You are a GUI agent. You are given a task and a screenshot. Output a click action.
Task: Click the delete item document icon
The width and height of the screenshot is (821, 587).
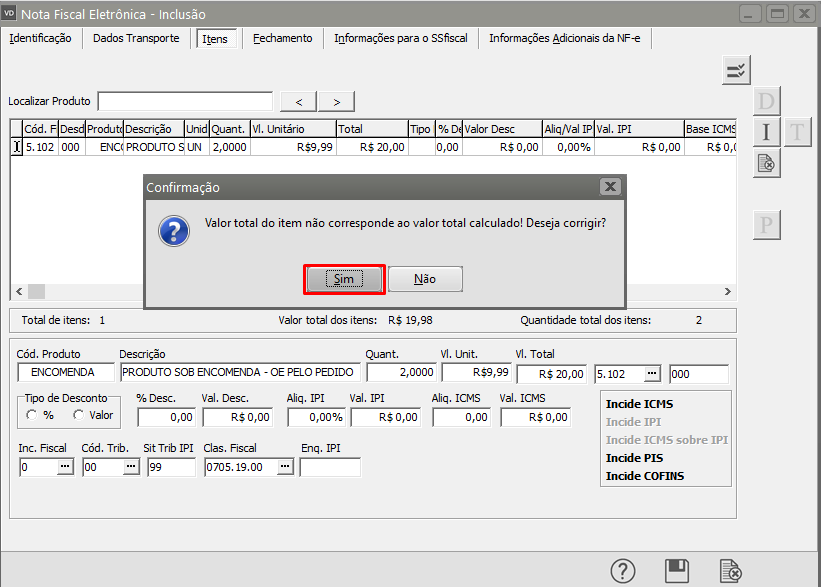point(766,163)
